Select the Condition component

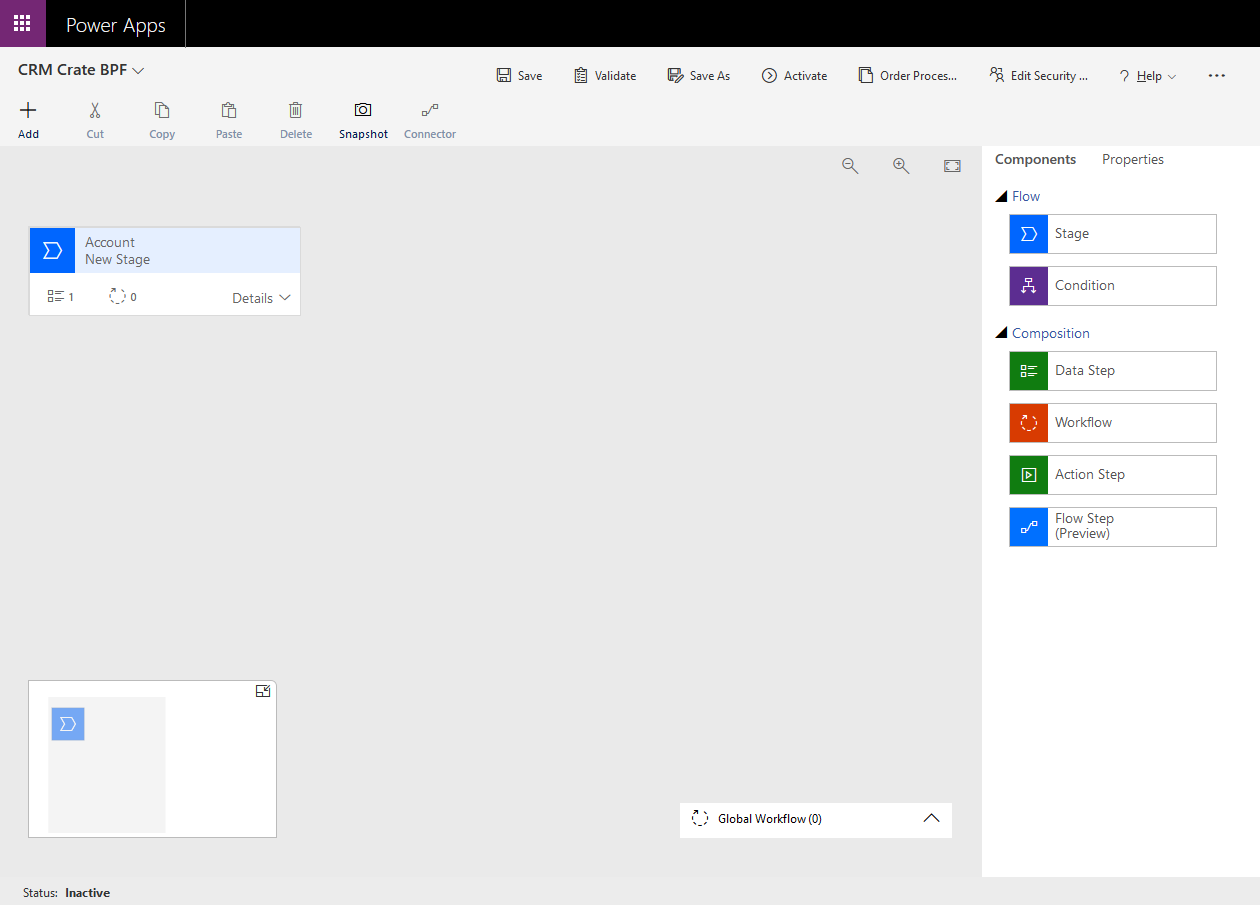pyautogui.click(x=1112, y=286)
